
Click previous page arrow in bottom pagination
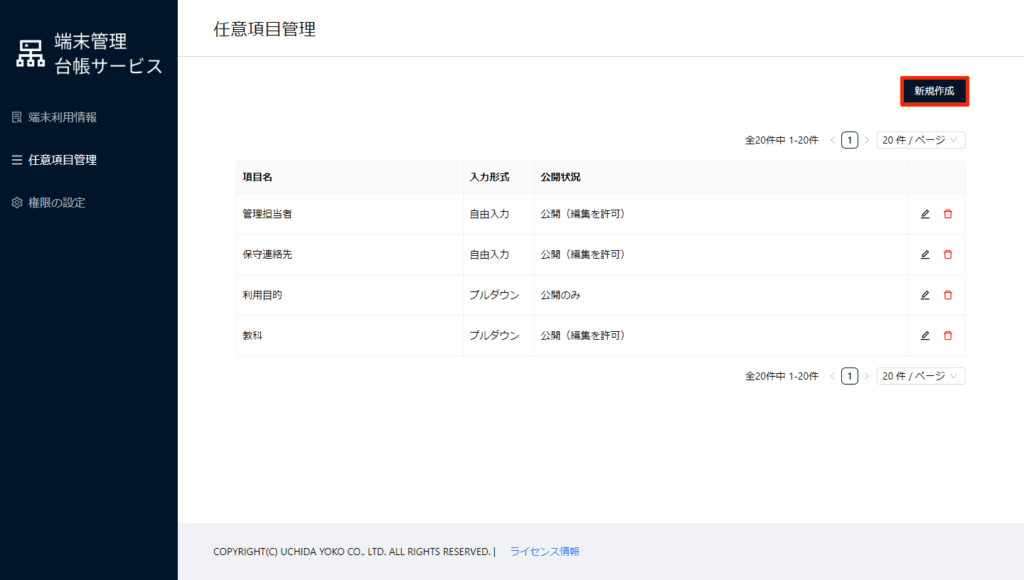coord(832,376)
